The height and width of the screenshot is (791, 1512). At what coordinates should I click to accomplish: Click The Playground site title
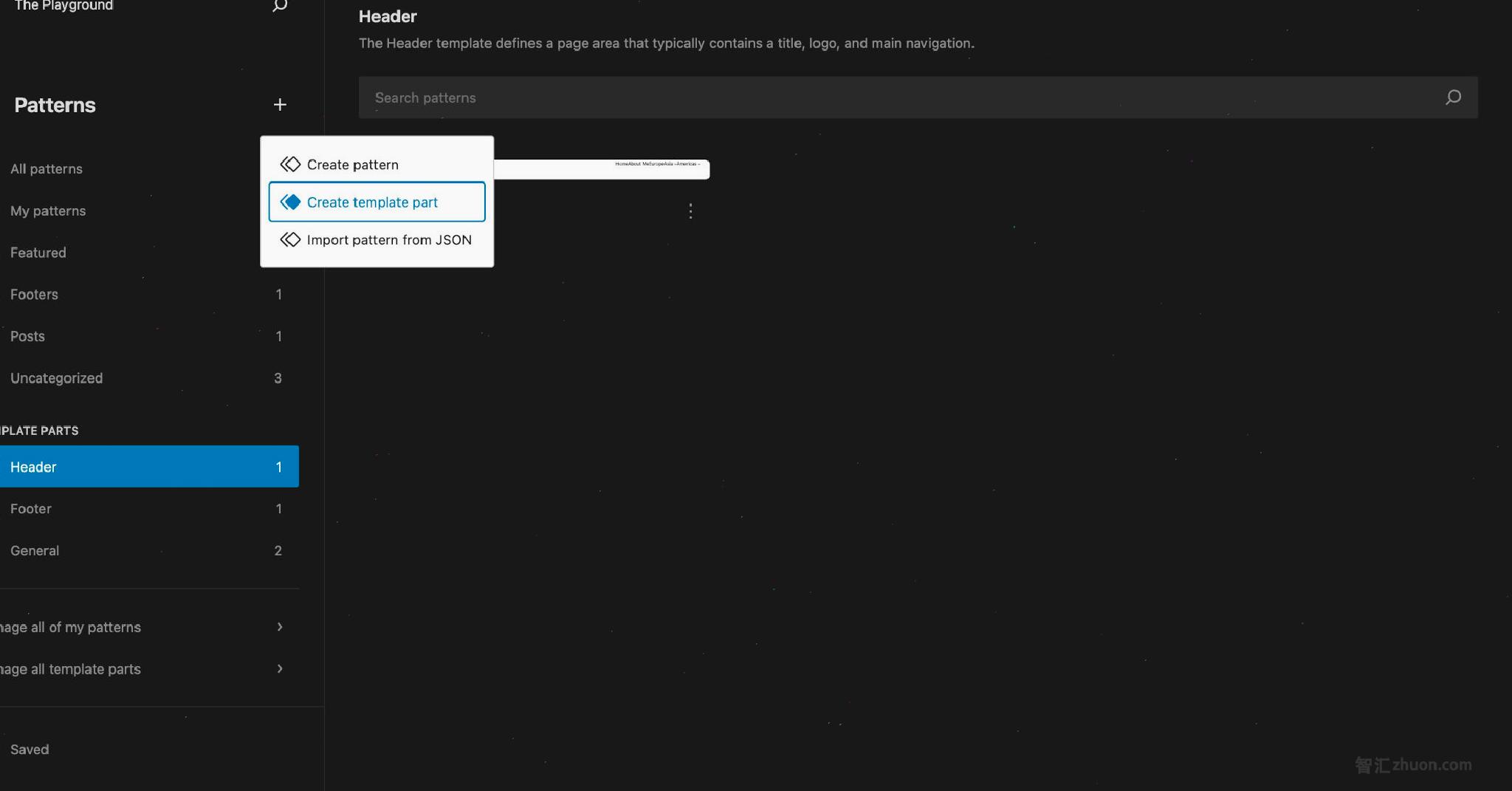tap(63, 6)
